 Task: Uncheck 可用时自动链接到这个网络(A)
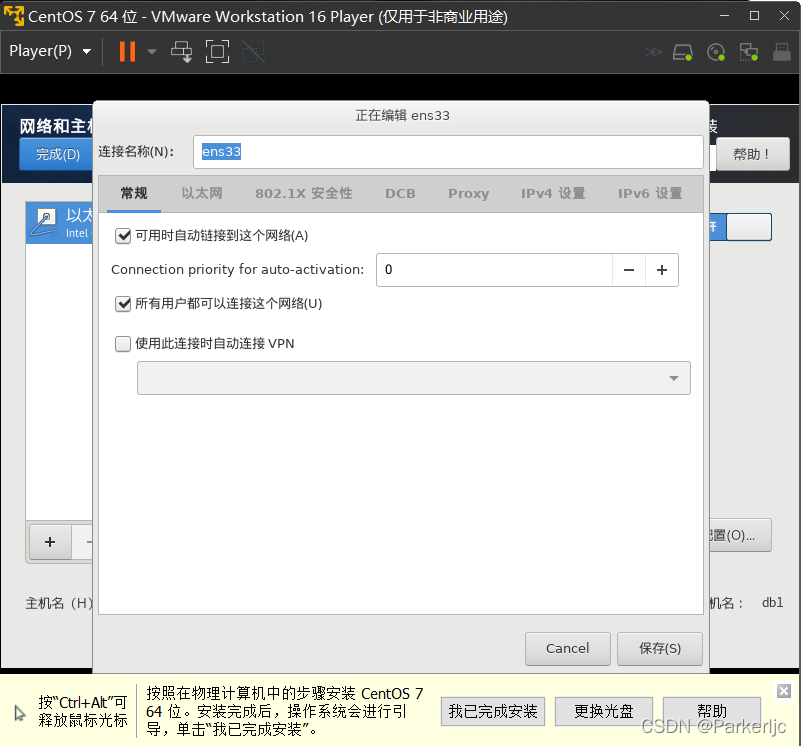123,236
